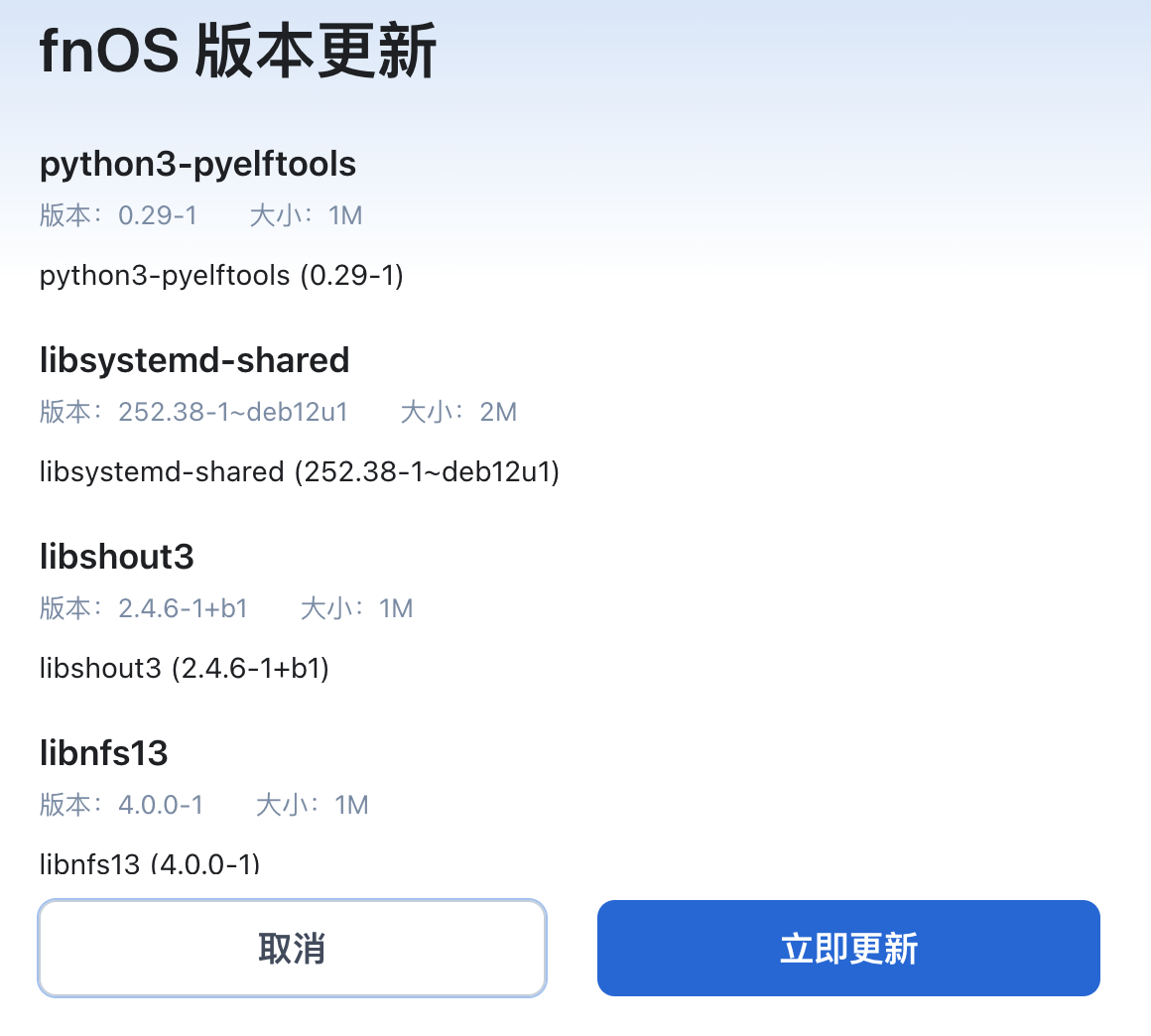1151x1036 pixels.
Task: Click the 大小 1M text under python3-pyelftools
Action: 306,215
